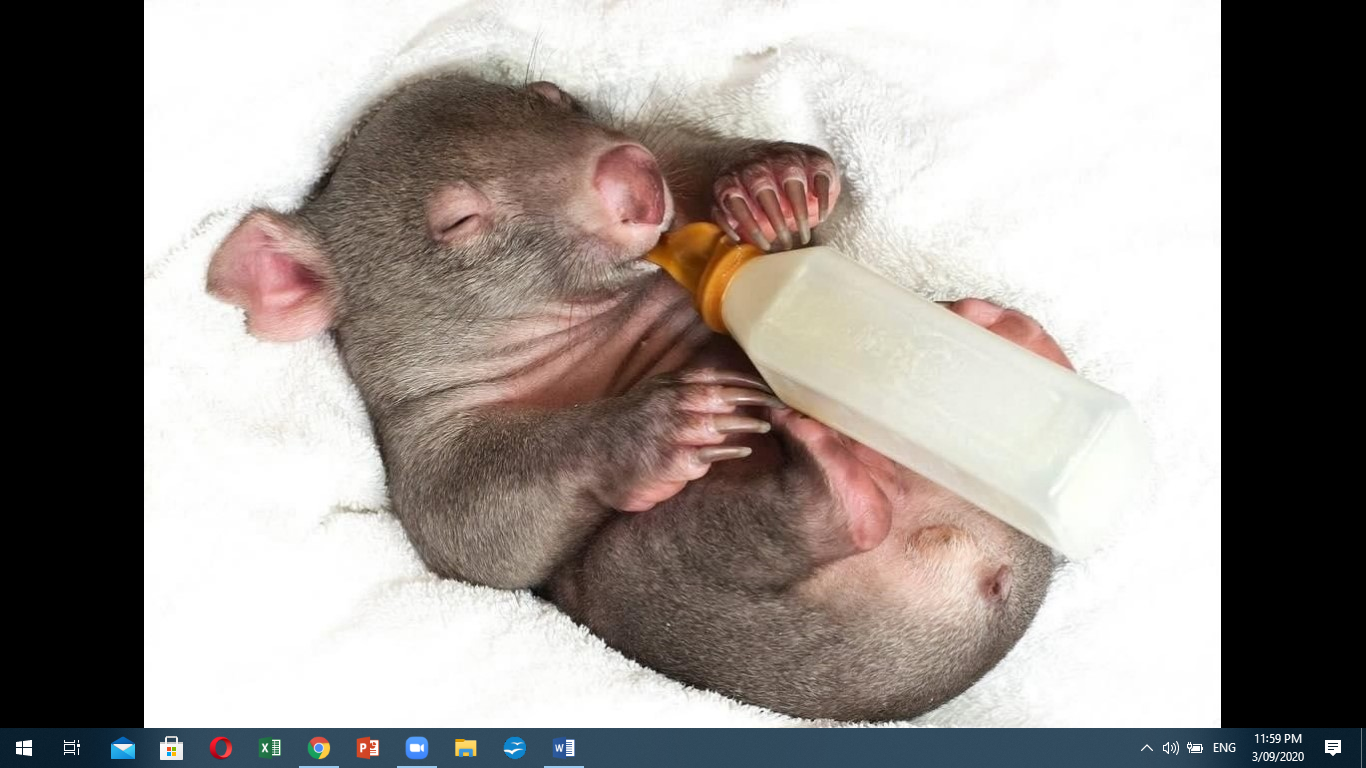
Task: Open the Action Center notifications panel
Action: pyautogui.click(x=1333, y=748)
